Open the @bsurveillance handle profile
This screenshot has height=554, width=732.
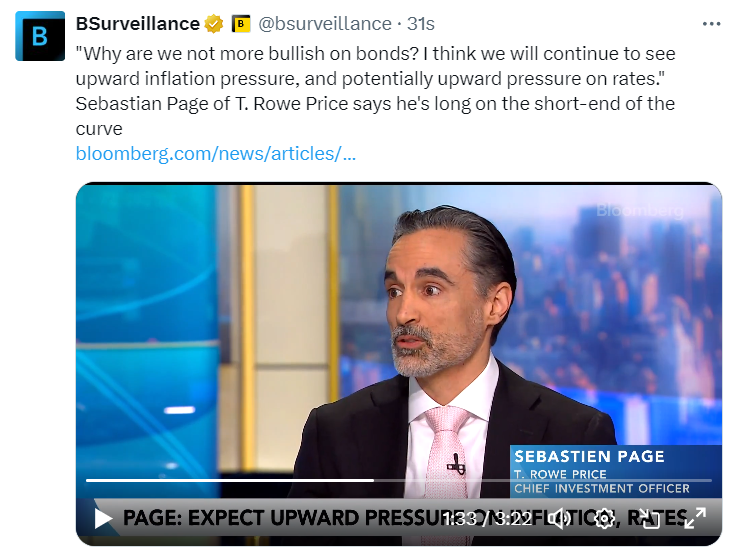tap(325, 24)
